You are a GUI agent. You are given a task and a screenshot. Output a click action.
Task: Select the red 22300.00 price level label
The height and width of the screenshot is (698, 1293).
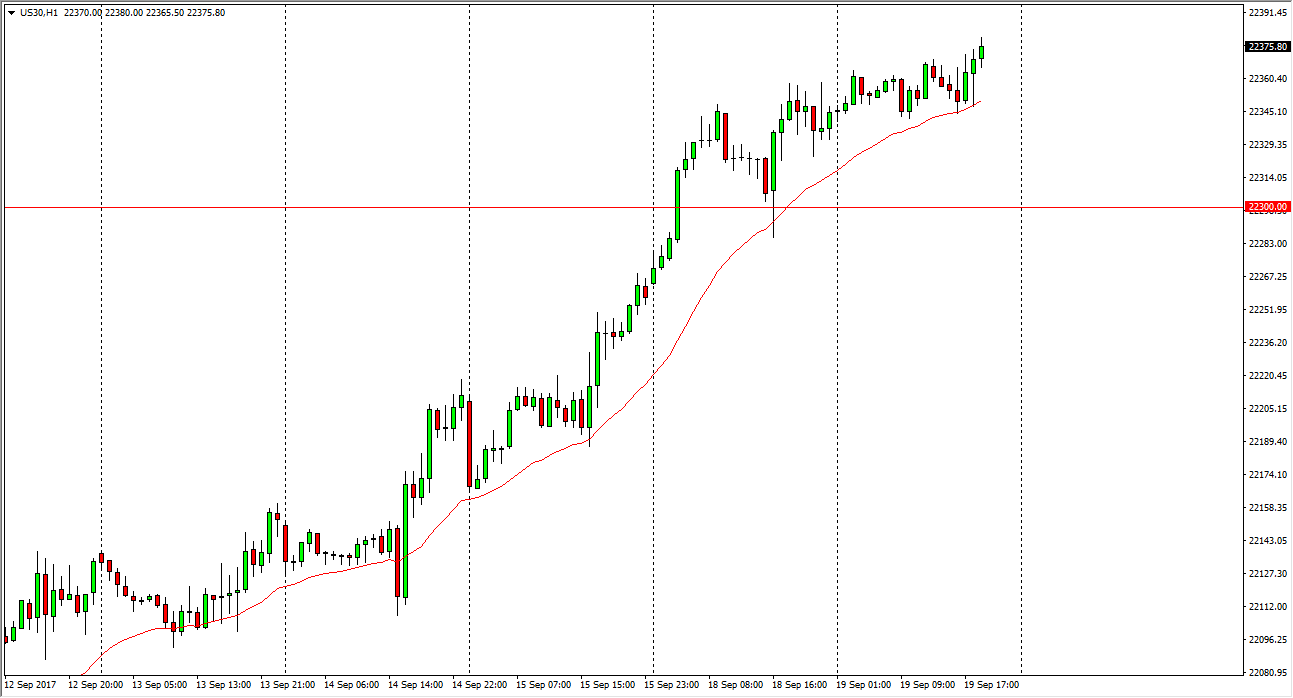(x=1267, y=207)
